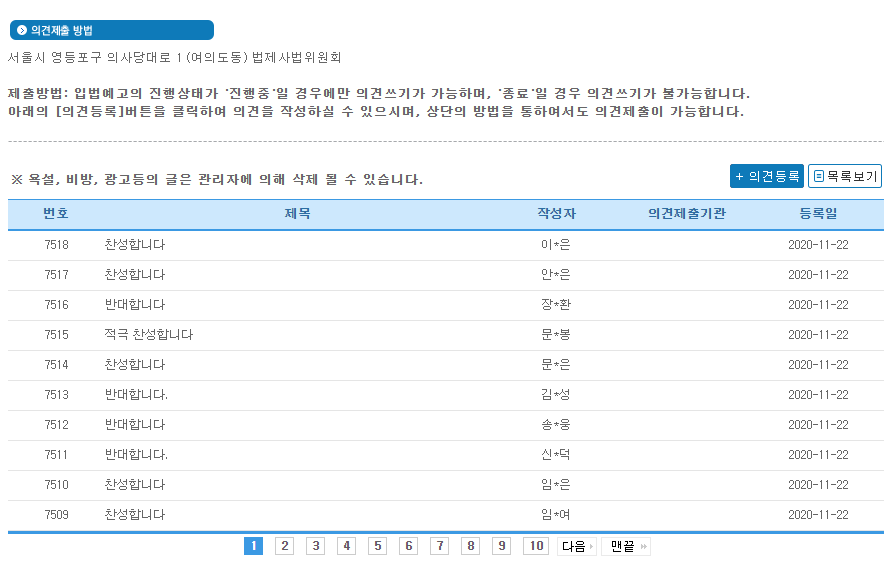Open post 7512 반대합니다
Viewport: 884px width, 569px height.
pos(135,425)
